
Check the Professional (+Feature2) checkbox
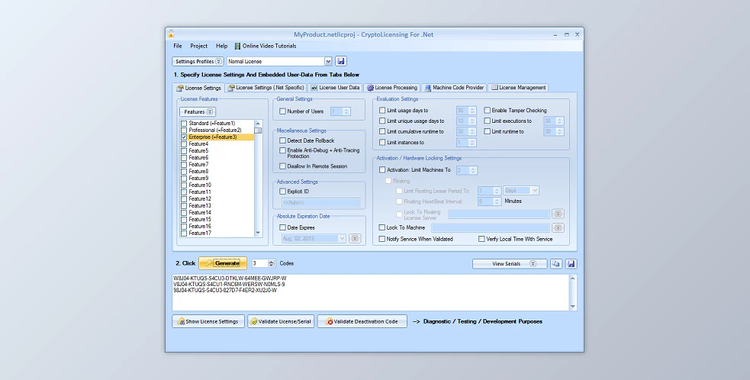click(184, 130)
